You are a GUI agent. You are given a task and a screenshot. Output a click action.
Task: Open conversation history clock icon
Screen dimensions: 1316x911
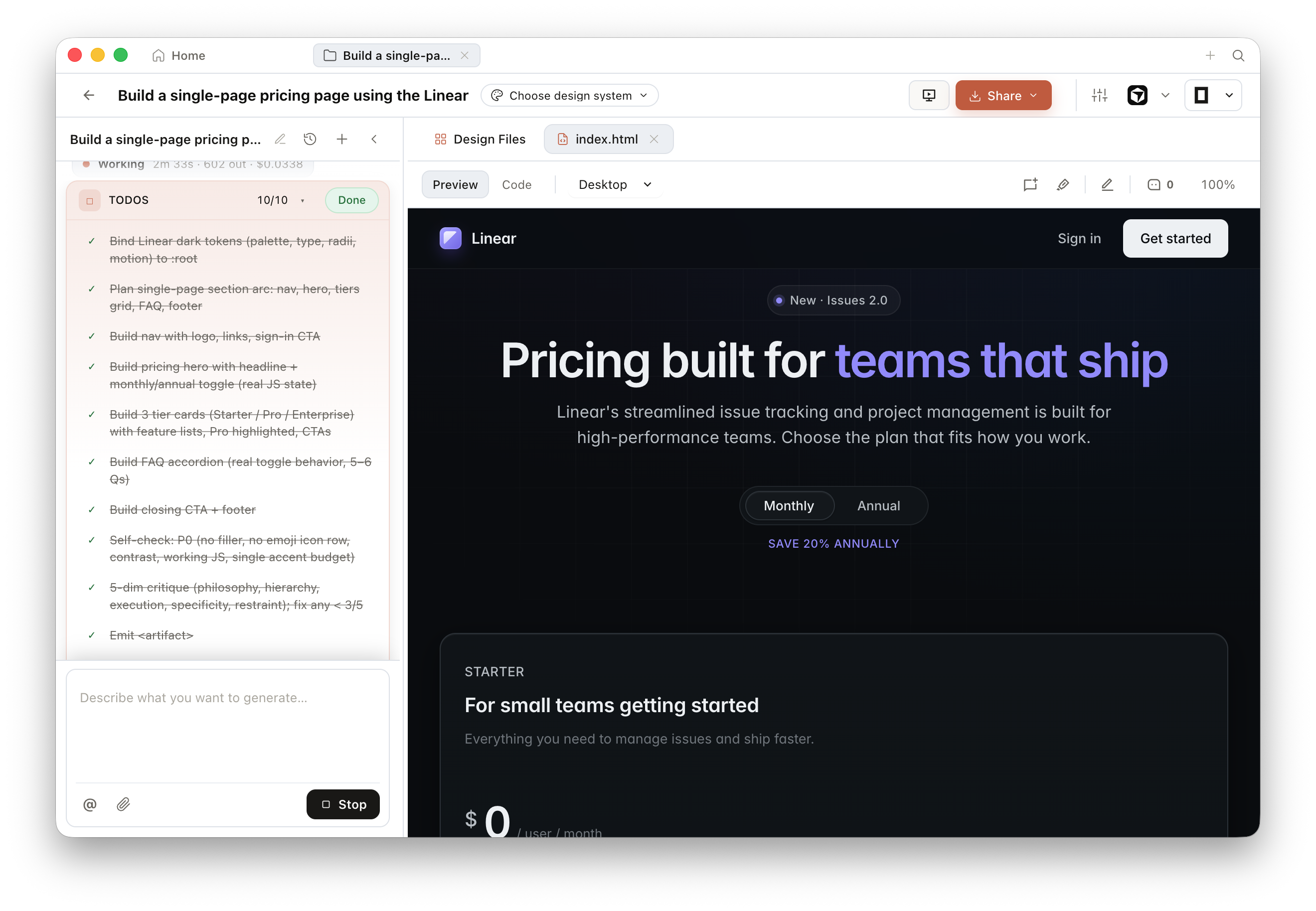coord(310,139)
